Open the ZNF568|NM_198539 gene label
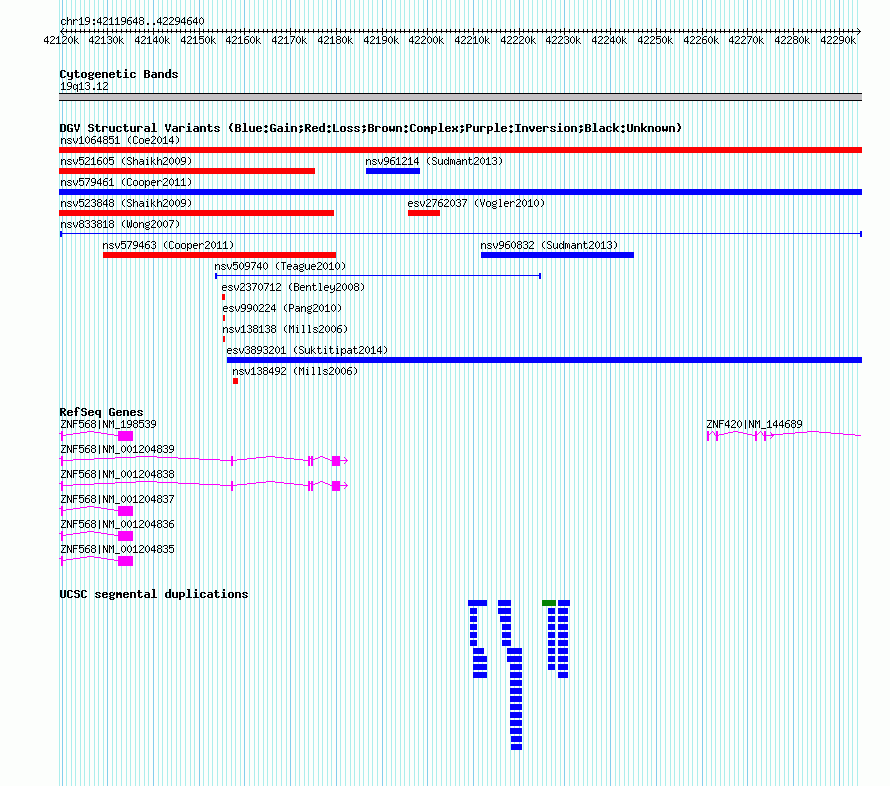This screenshot has height=786, width=890. [108, 424]
